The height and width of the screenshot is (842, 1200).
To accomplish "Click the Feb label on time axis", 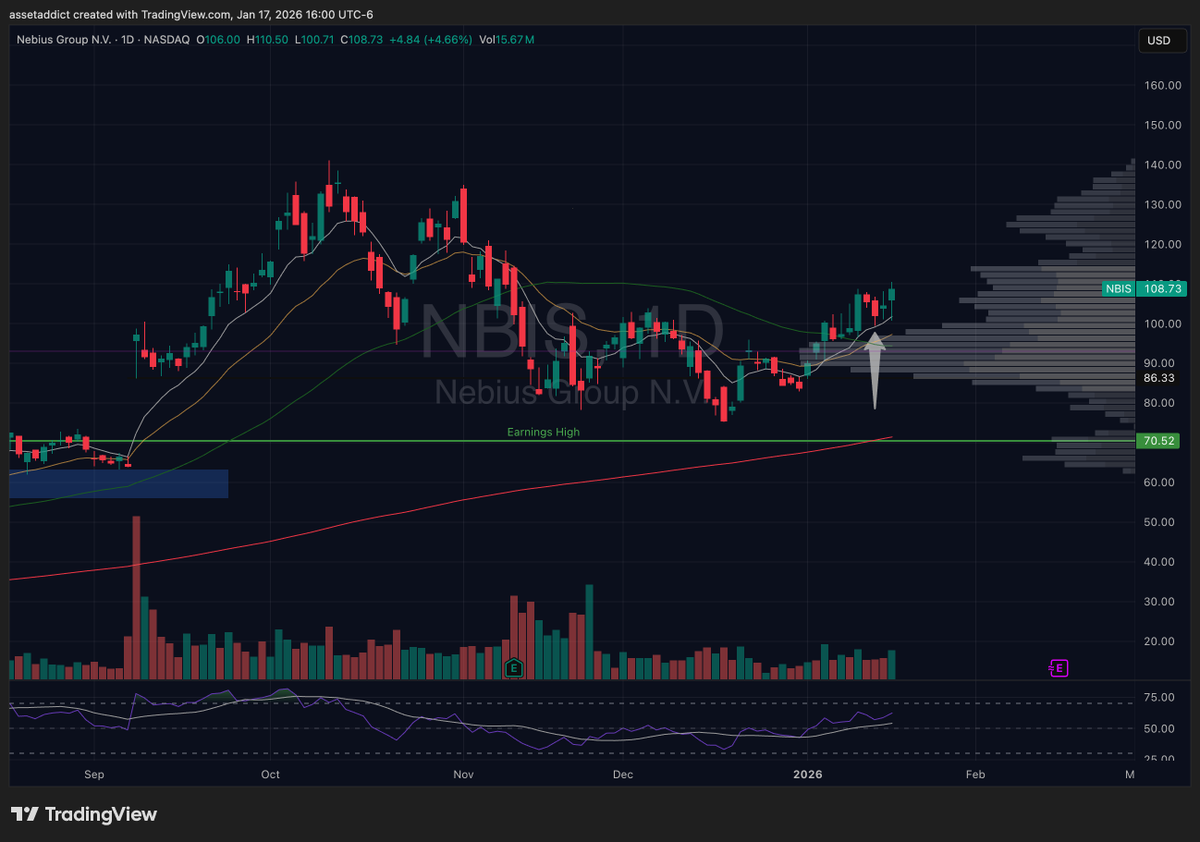I will pos(976,774).
